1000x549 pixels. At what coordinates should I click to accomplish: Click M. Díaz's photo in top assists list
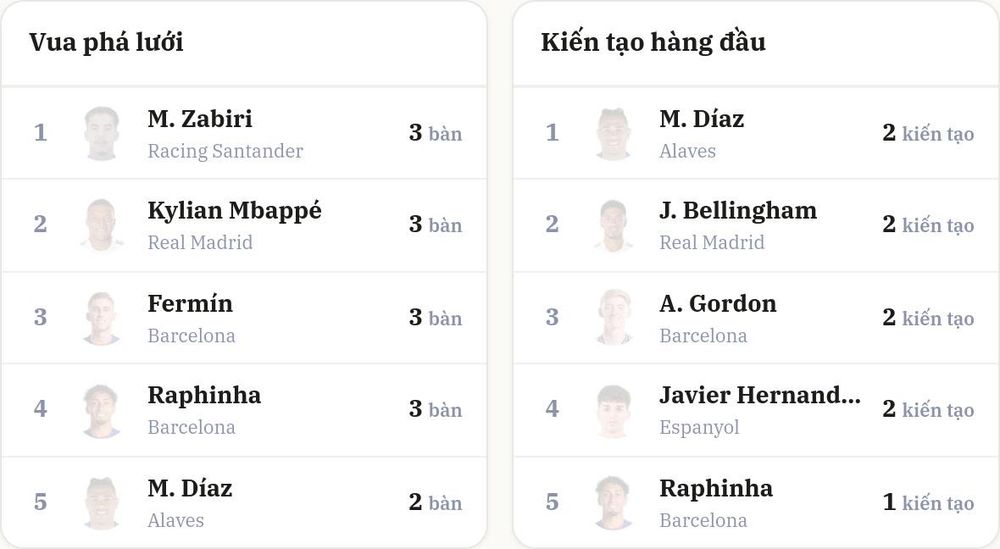pyautogui.click(x=614, y=133)
